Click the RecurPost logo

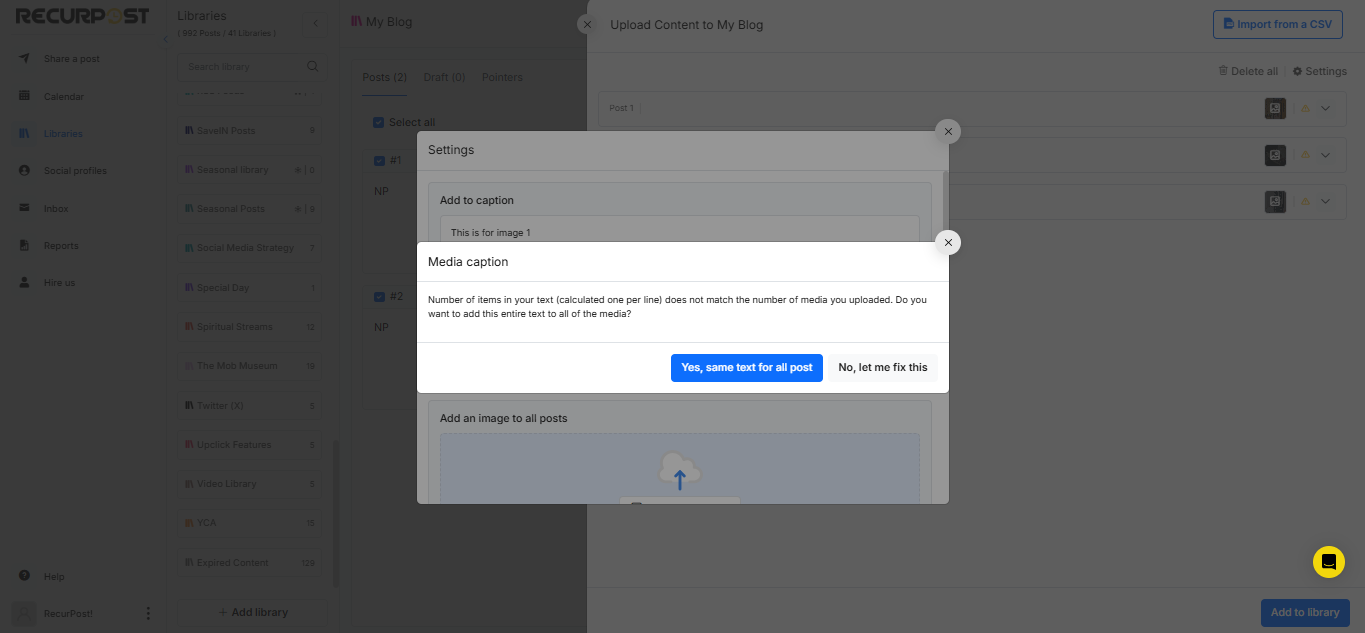[82, 16]
